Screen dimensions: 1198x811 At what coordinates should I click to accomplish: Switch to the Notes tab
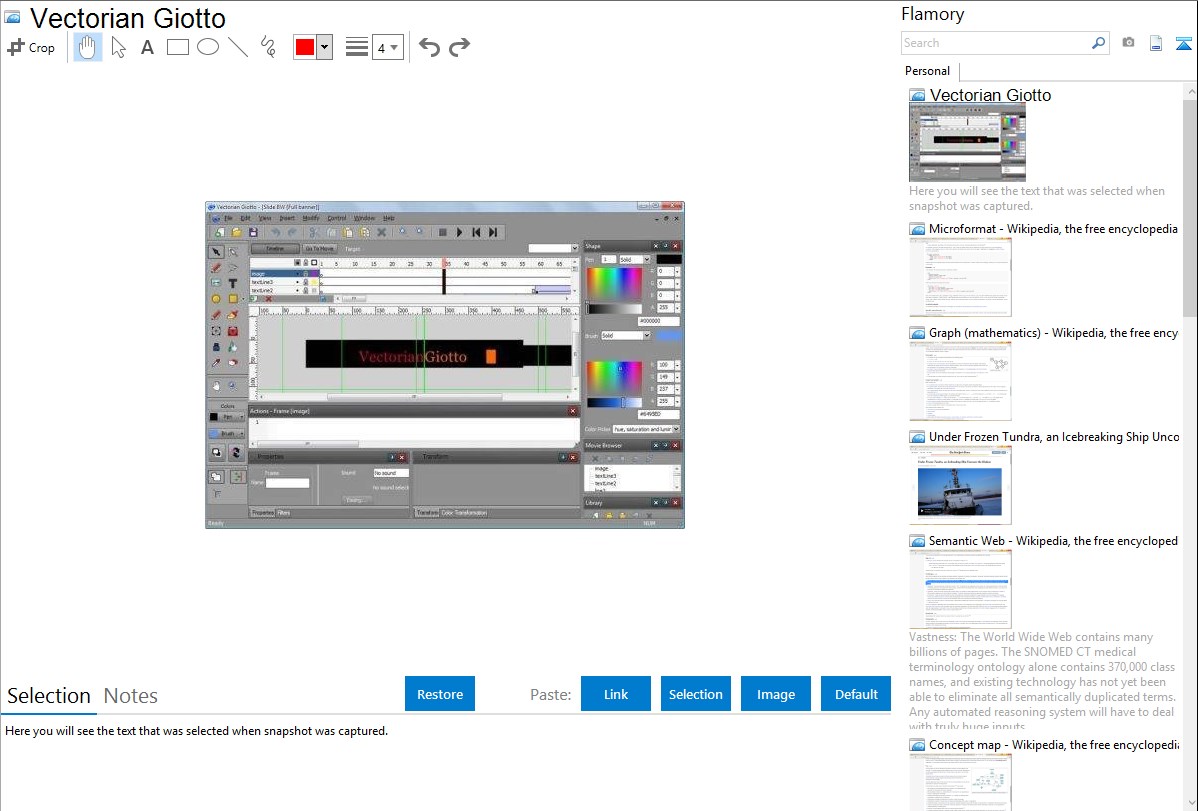point(131,696)
